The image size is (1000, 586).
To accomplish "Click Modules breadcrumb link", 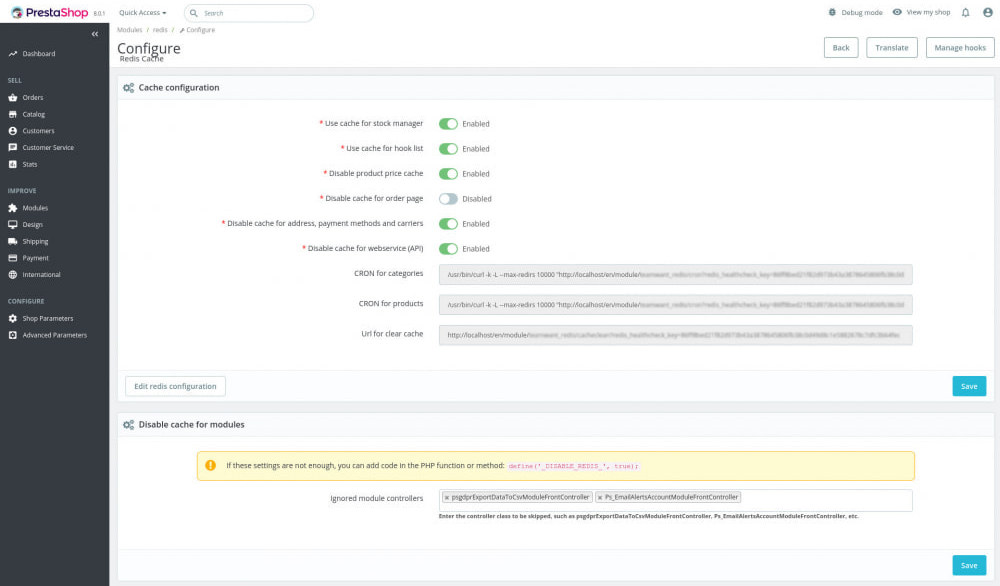I will 129,30.
